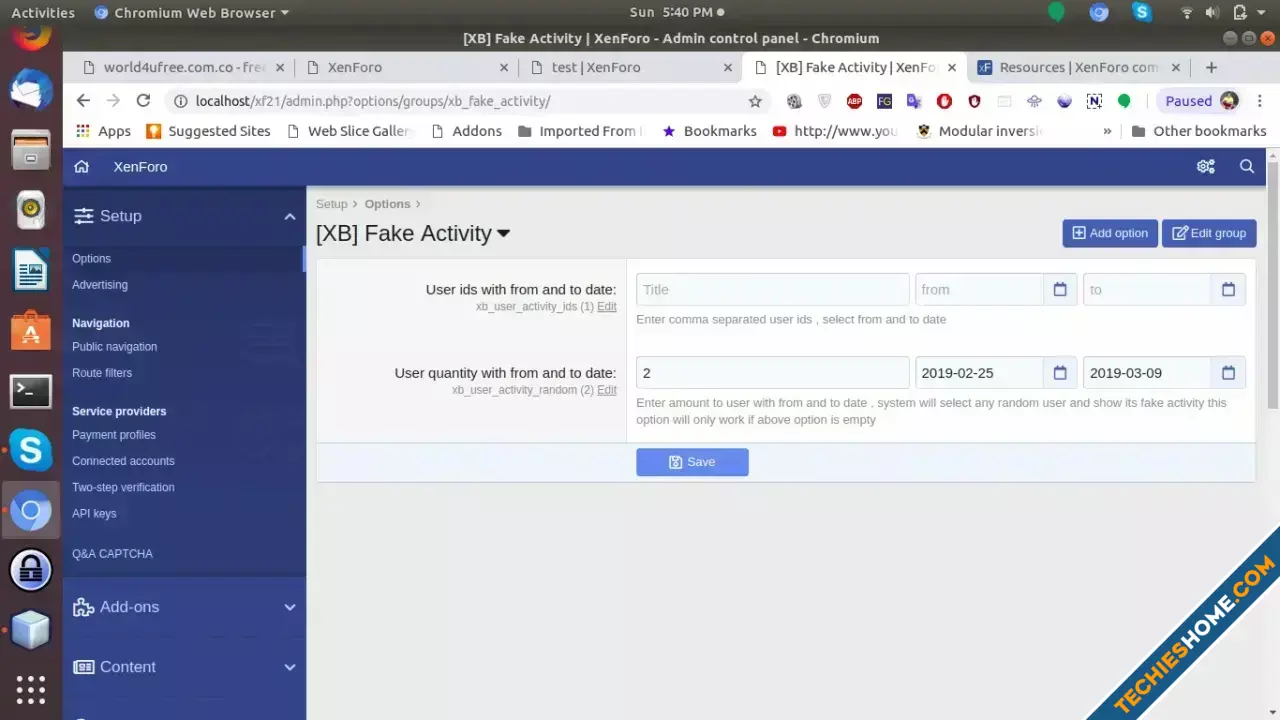This screenshot has height=720, width=1280.
Task: Show hidden bookmarks overflow chevron
Action: click(1107, 131)
